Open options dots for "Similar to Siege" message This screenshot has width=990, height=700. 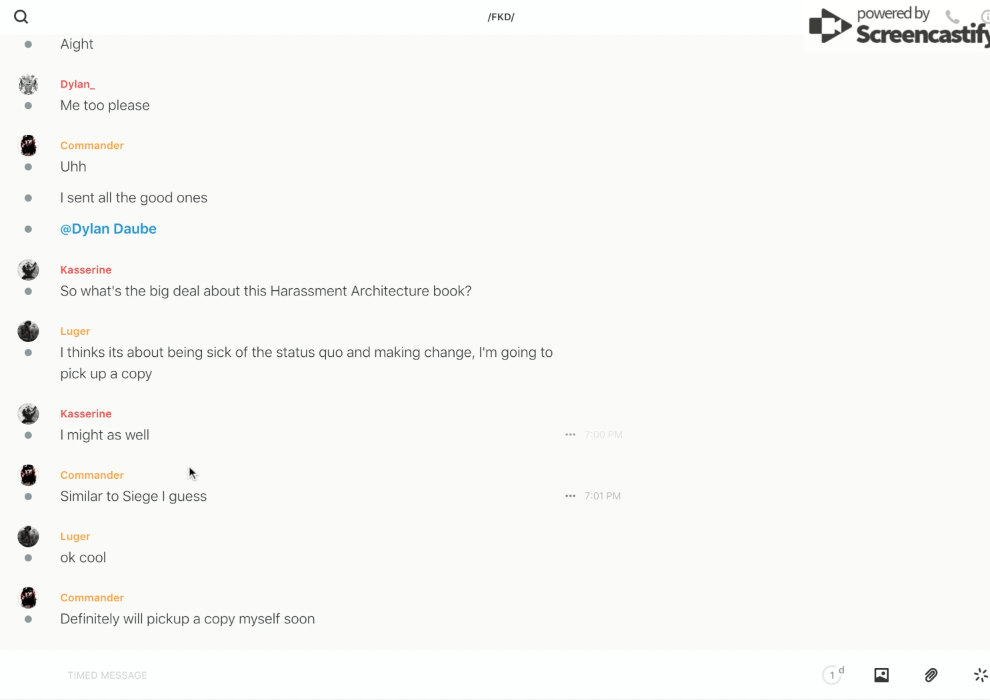(x=570, y=496)
